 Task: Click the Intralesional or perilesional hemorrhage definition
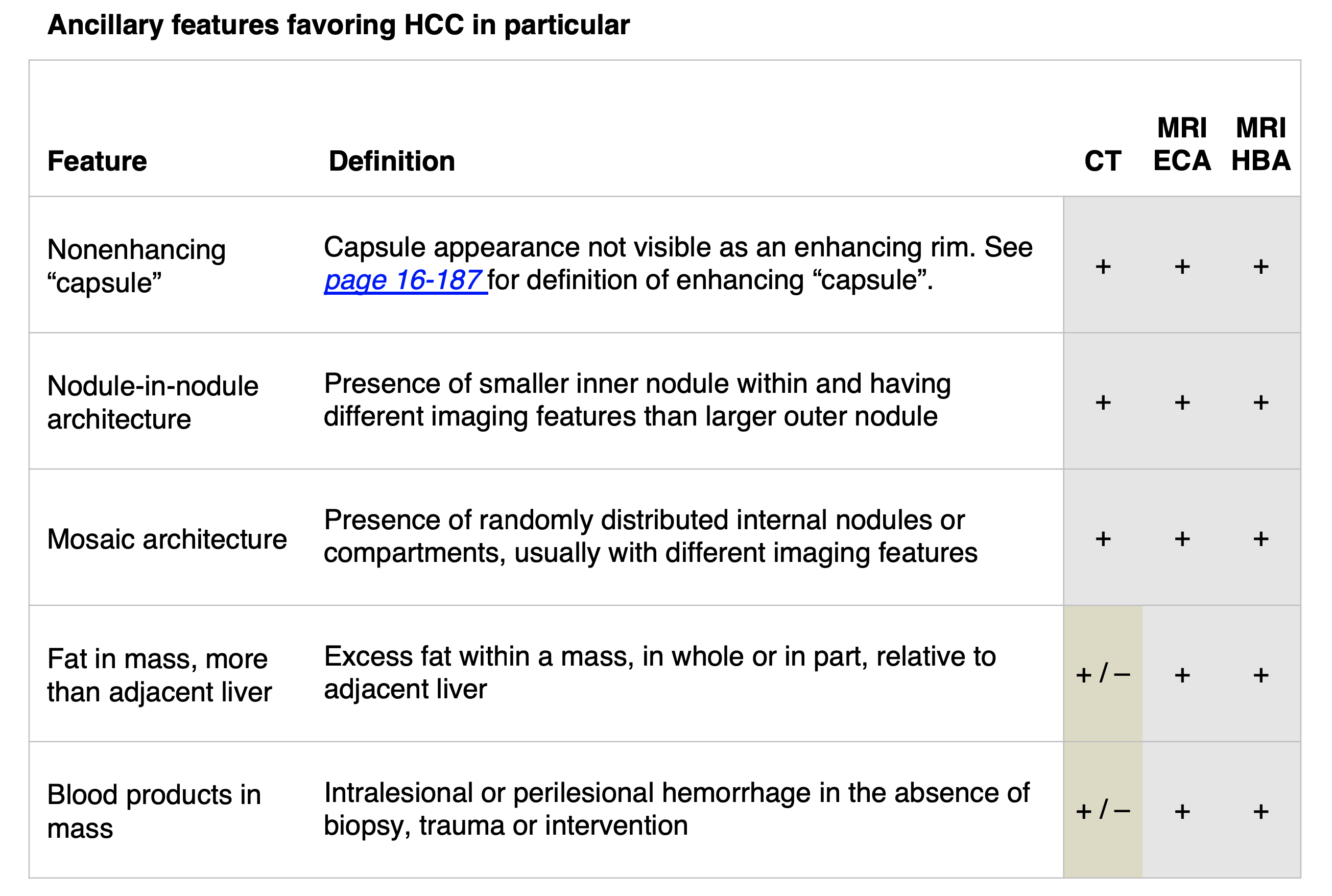(677, 809)
